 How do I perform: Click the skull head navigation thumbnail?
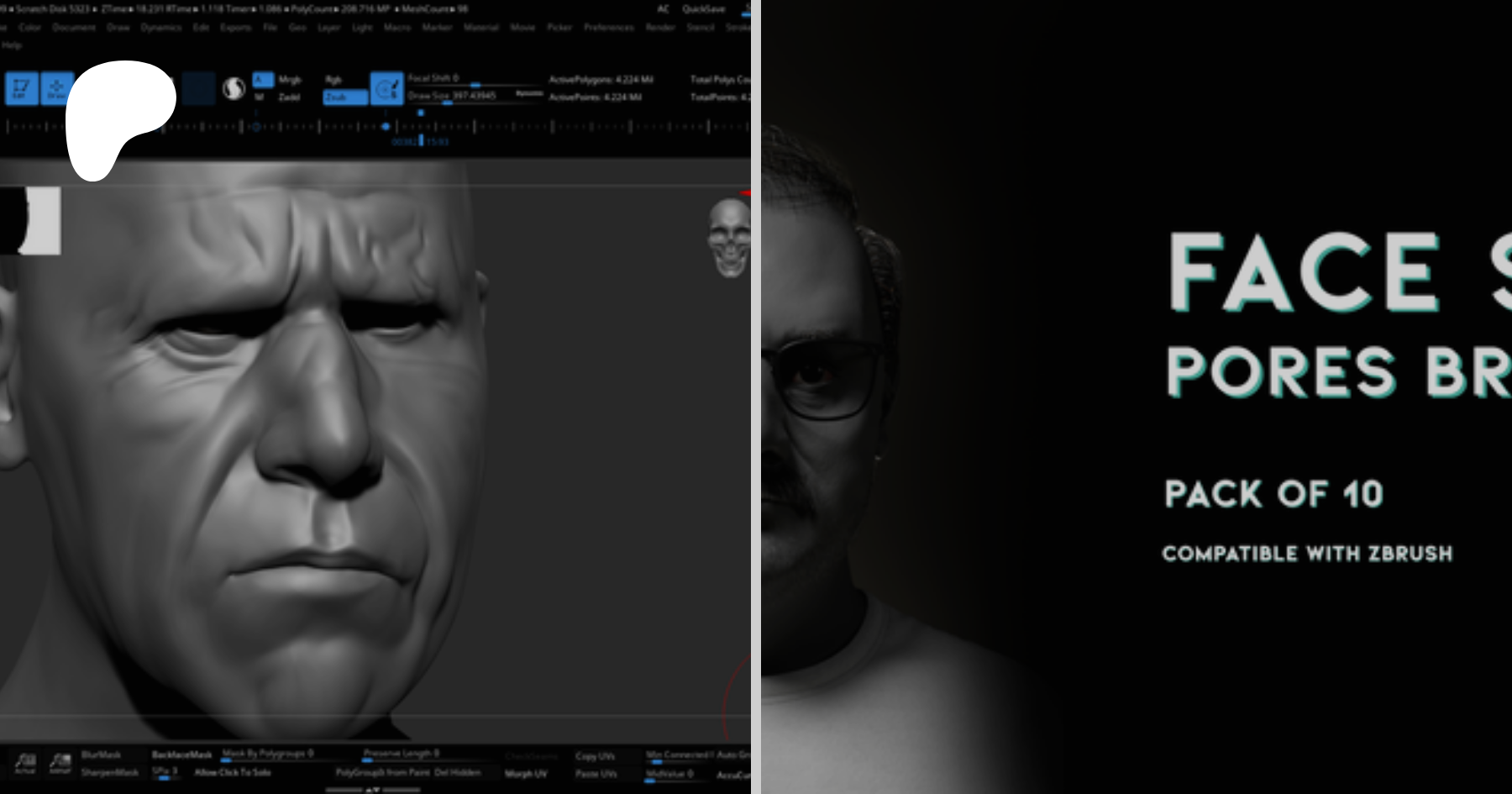tap(727, 238)
